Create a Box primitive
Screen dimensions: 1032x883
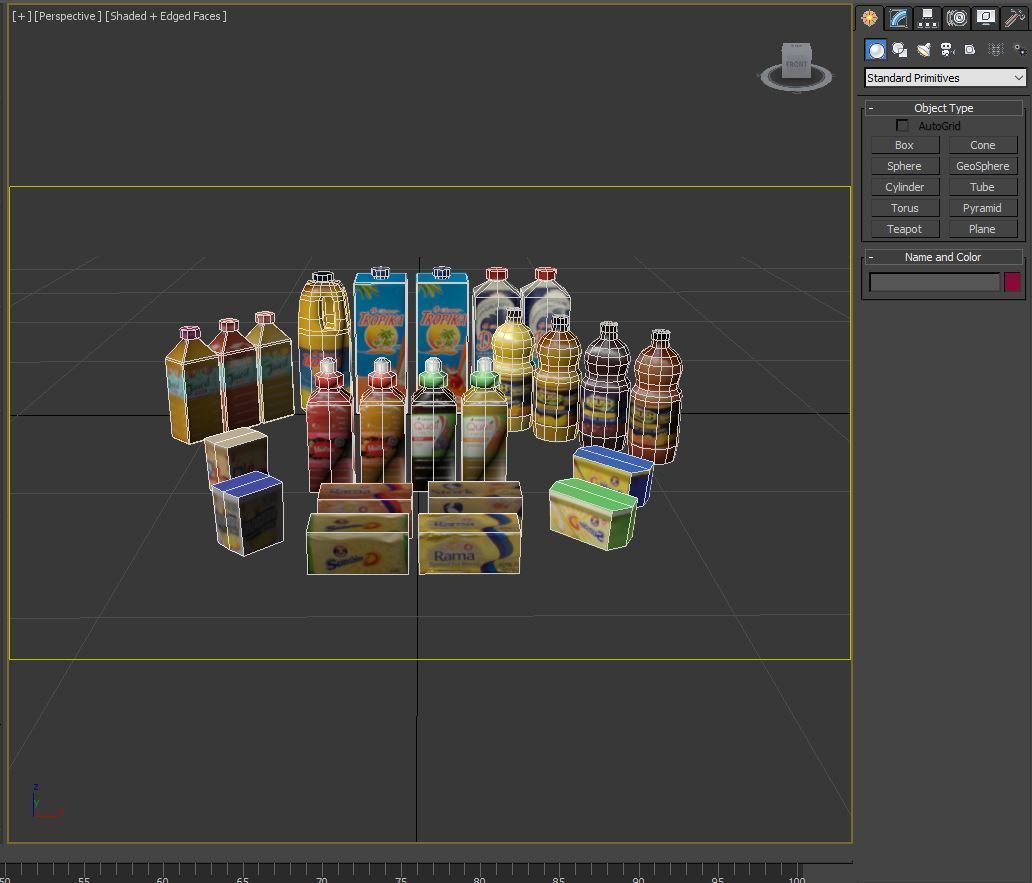[904, 145]
